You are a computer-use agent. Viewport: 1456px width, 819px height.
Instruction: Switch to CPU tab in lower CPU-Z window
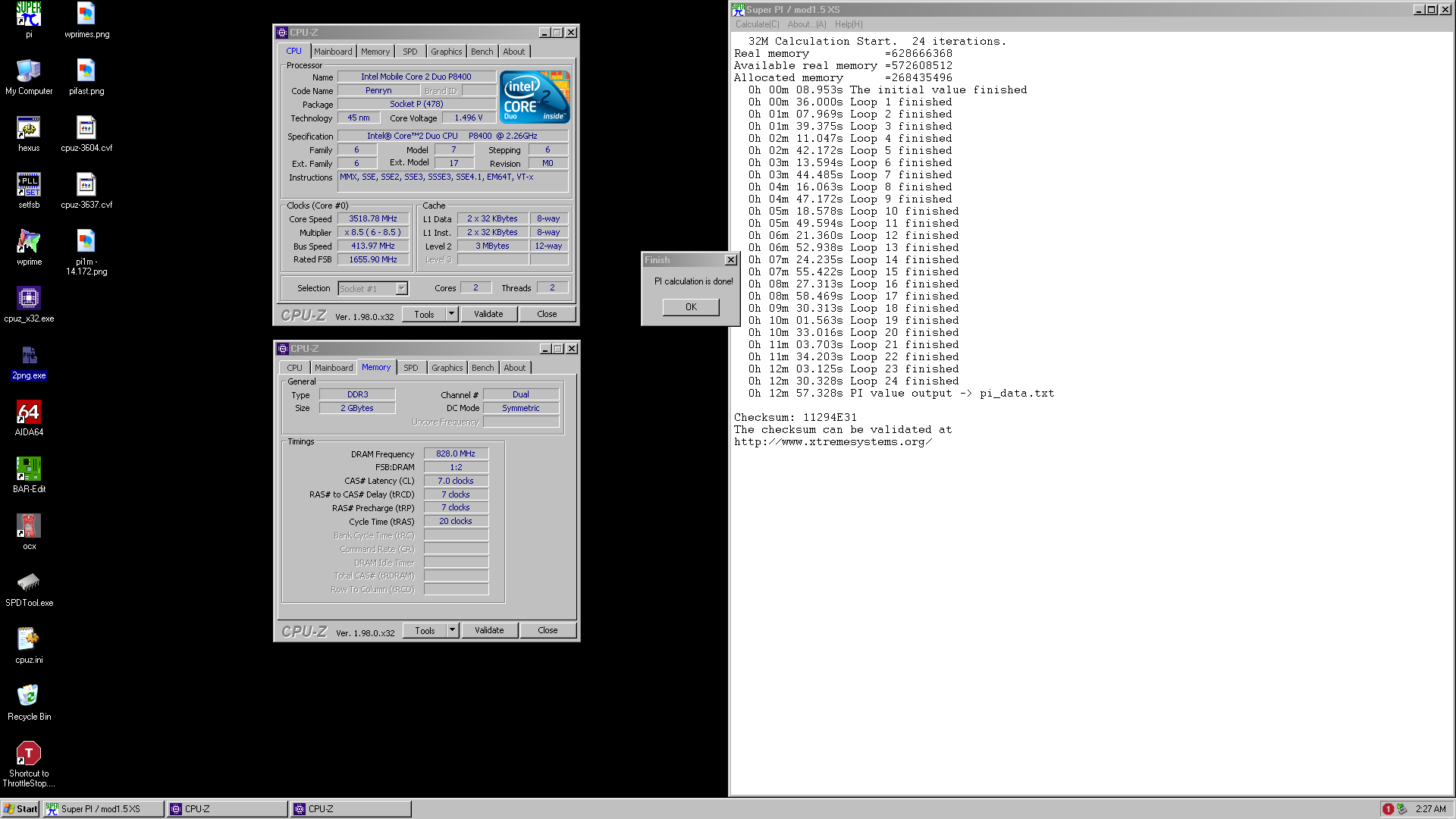[x=294, y=368]
